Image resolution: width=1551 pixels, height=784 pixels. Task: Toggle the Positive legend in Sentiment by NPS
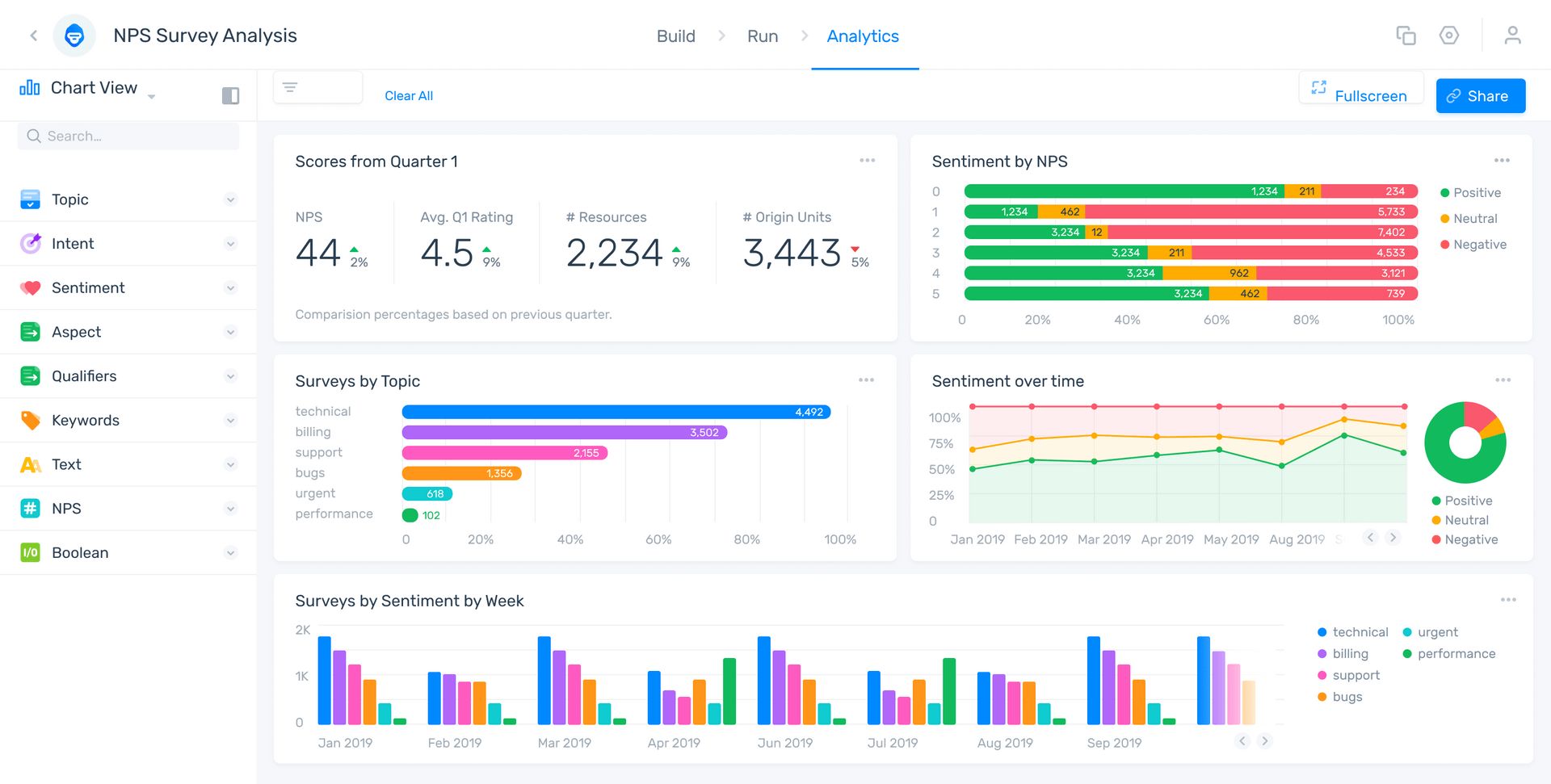[x=1470, y=193]
